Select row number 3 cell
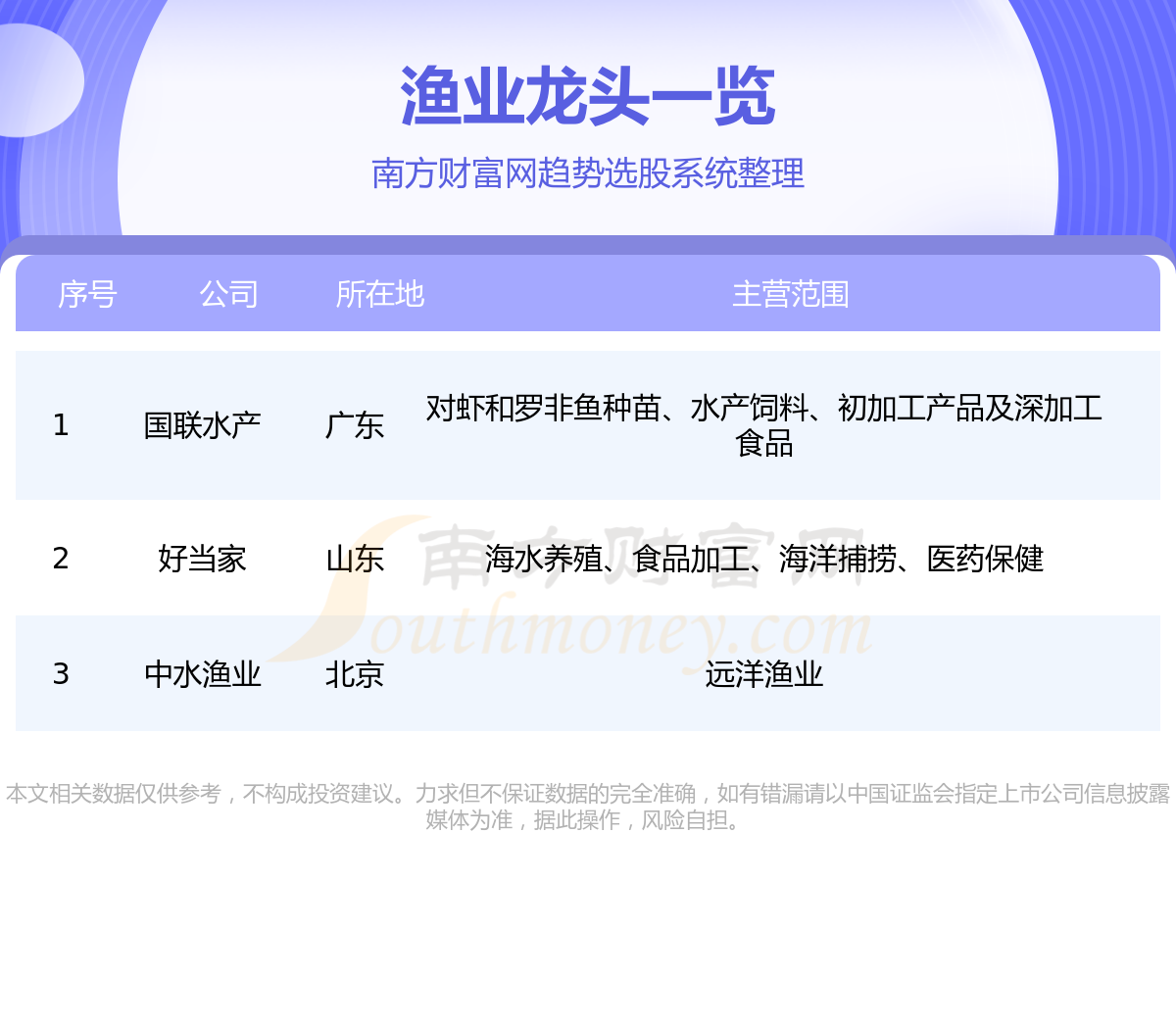Screen dimensions: 1176x1029 tap(61, 674)
